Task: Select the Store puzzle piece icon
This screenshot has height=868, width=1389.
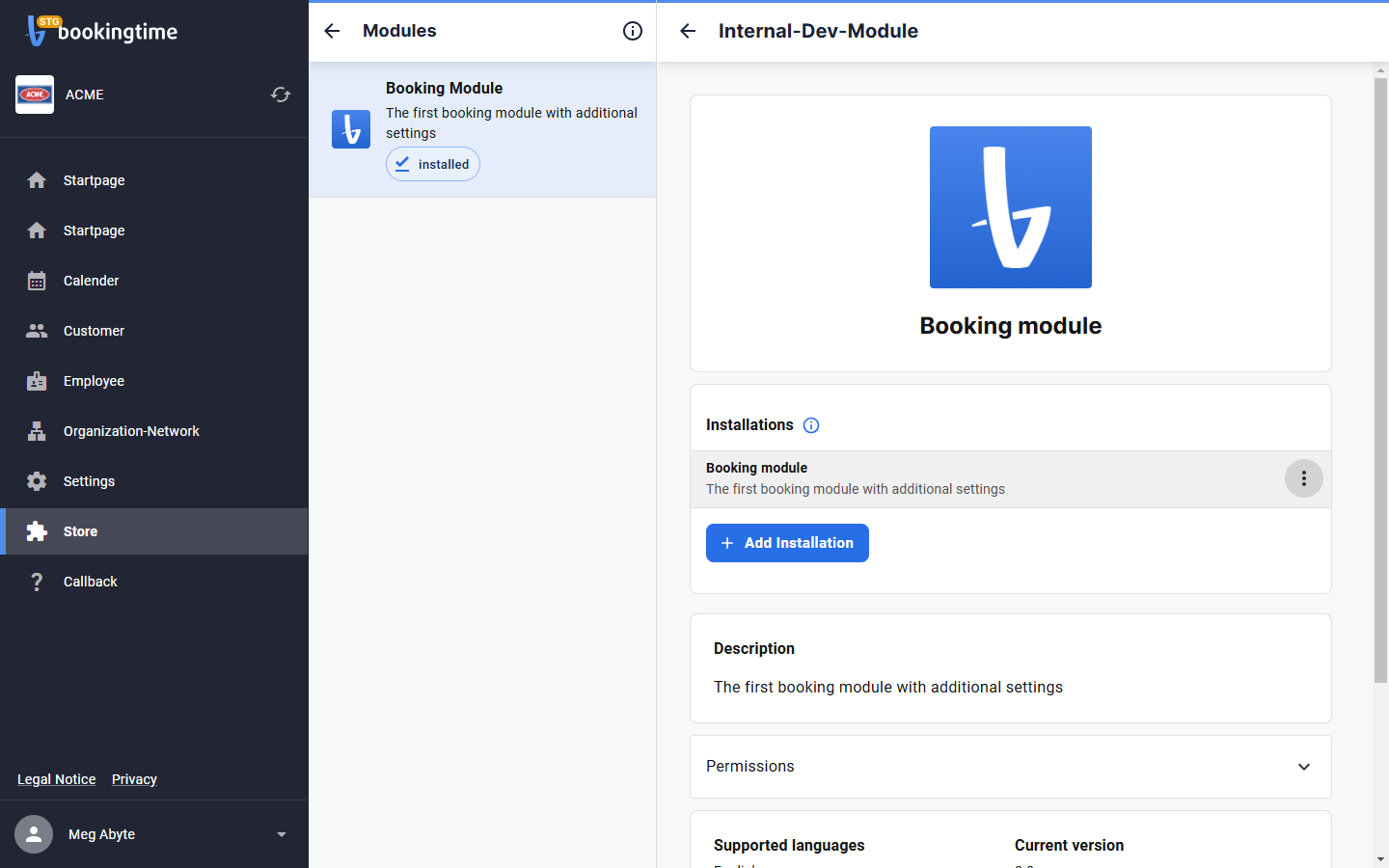Action: (x=37, y=531)
